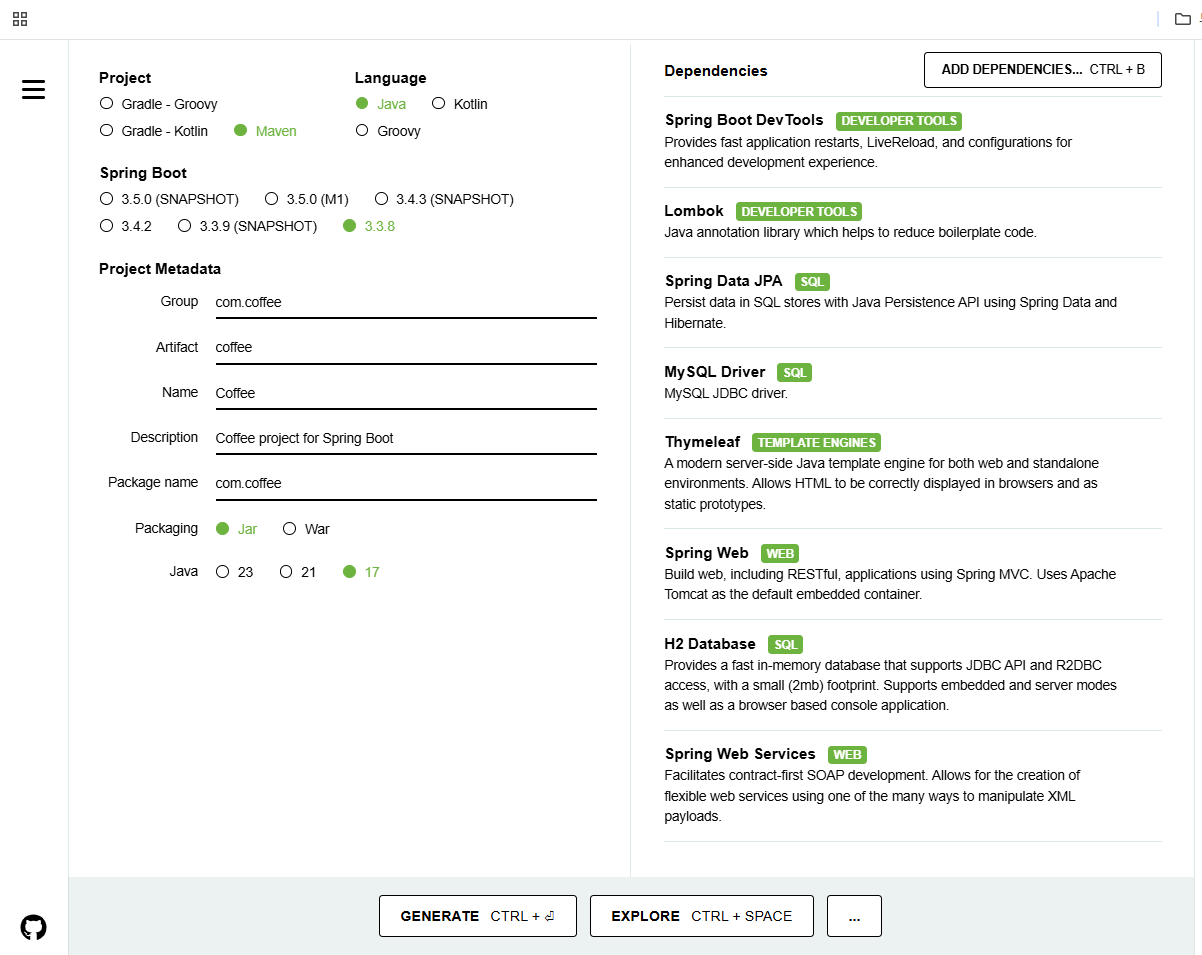Choose Kotlin as language
Screen dimensions: 1202x955
[460, 104]
